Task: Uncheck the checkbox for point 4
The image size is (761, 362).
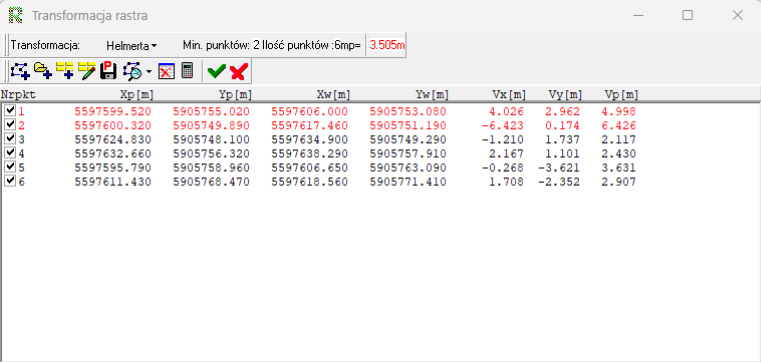Action: click(10, 153)
